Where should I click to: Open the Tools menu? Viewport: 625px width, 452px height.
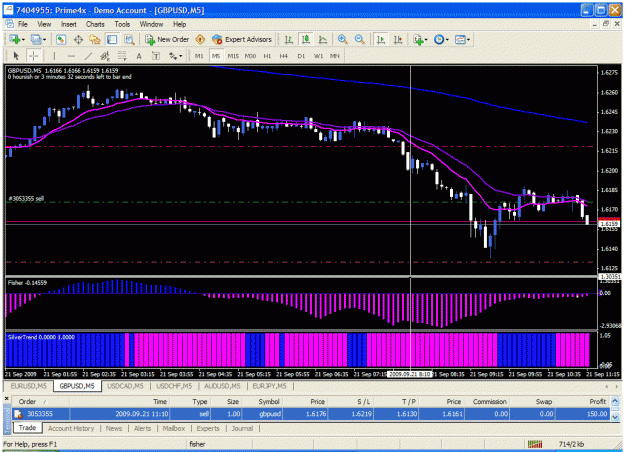click(122, 24)
